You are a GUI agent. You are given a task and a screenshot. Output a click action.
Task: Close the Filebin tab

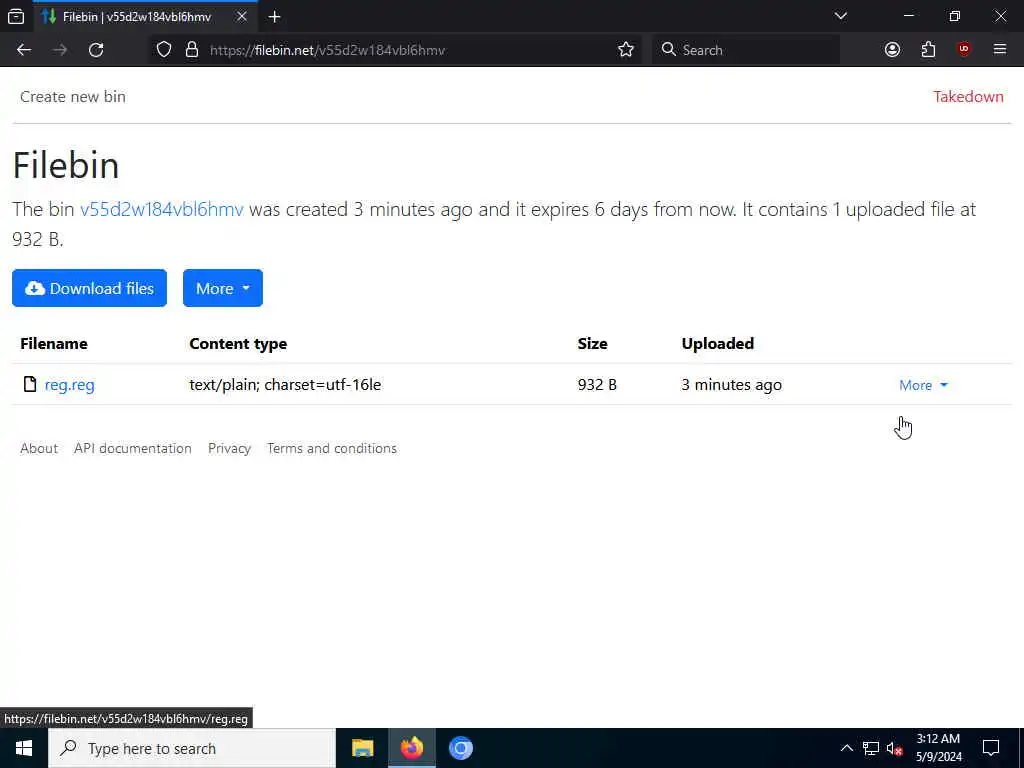click(x=242, y=16)
